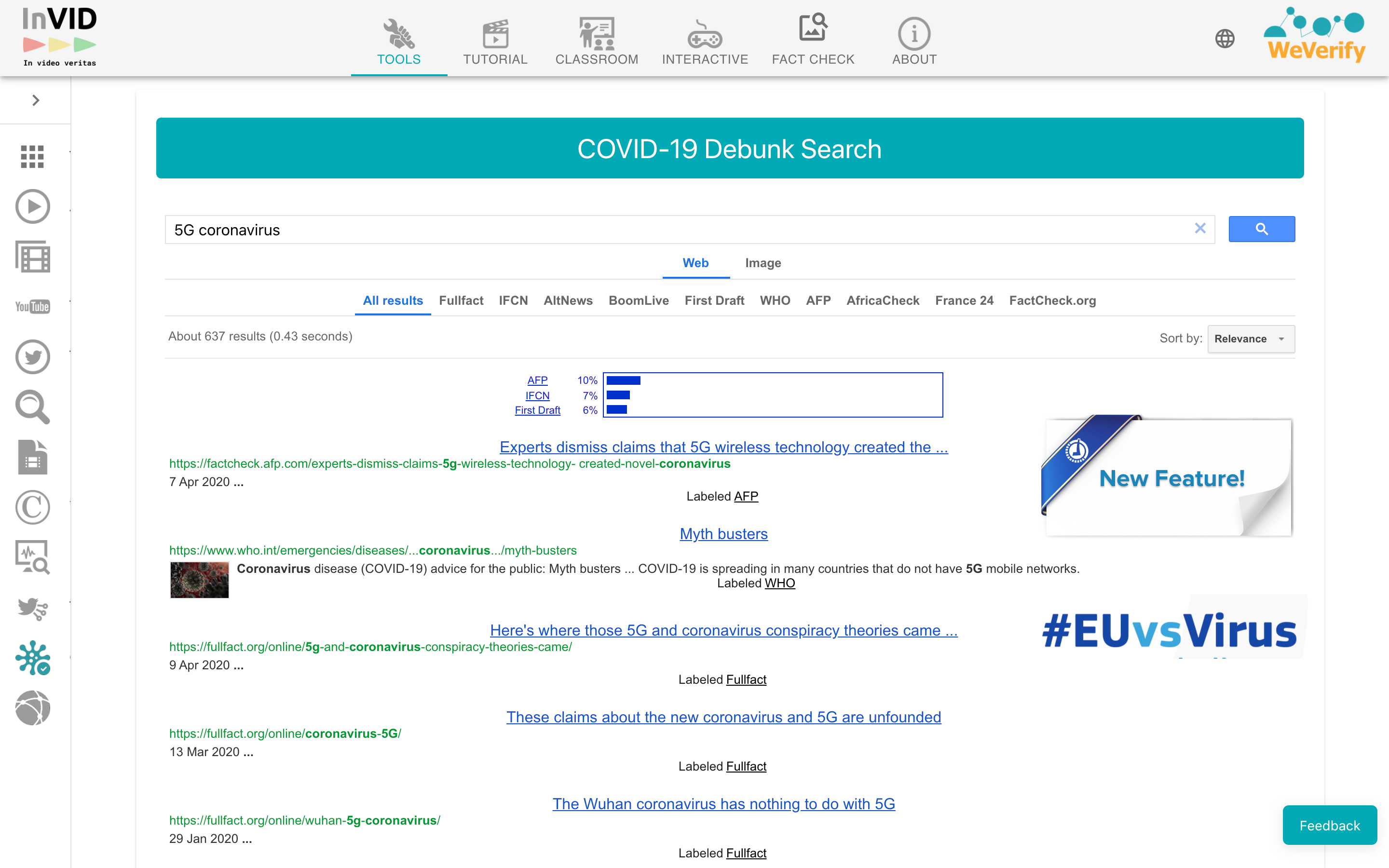Open the video analysis play icon in sidebar
This screenshot has height=868, width=1389.
pyautogui.click(x=33, y=207)
